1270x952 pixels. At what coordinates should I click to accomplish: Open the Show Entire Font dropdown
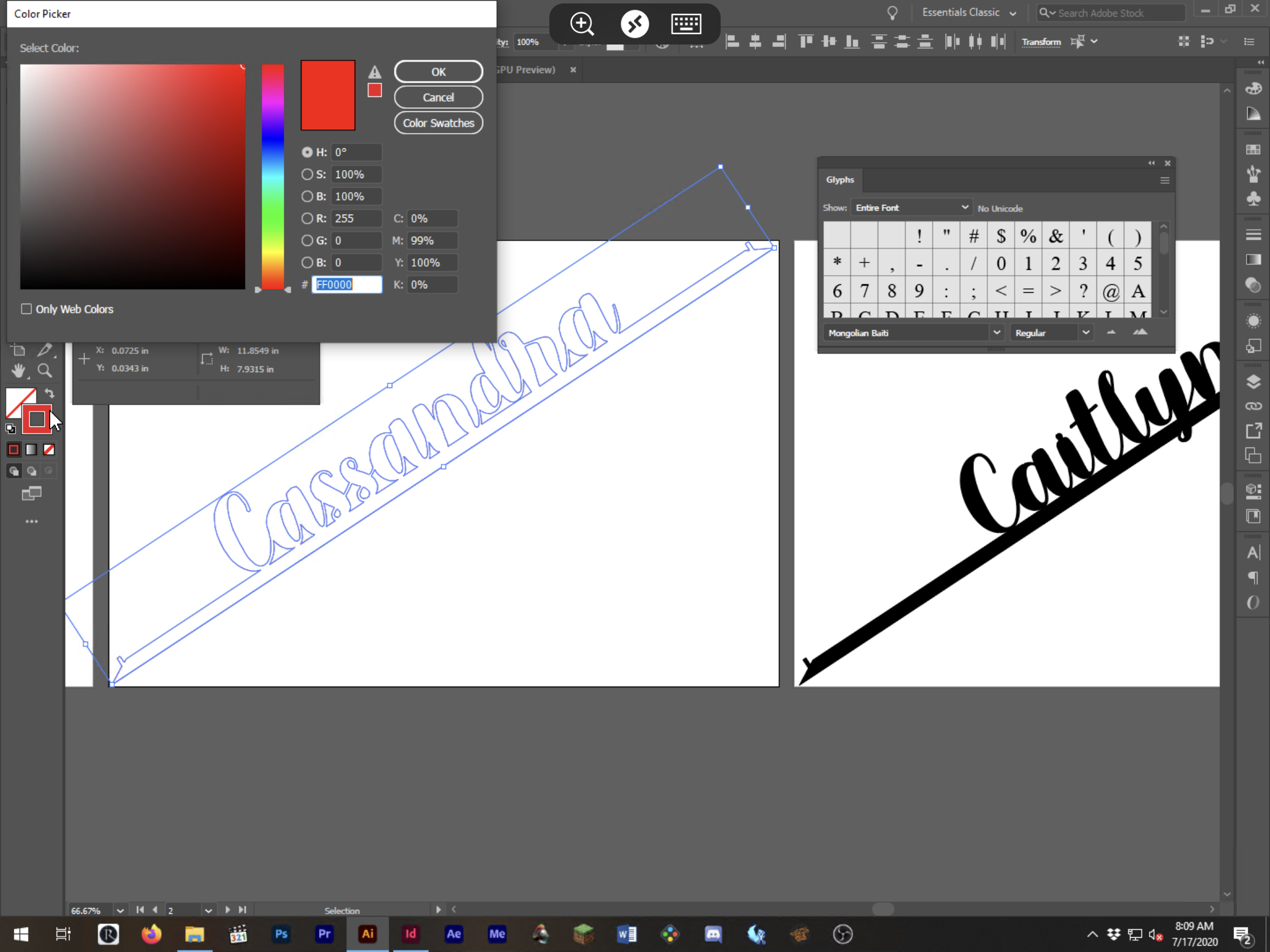pyautogui.click(x=911, y=208)
